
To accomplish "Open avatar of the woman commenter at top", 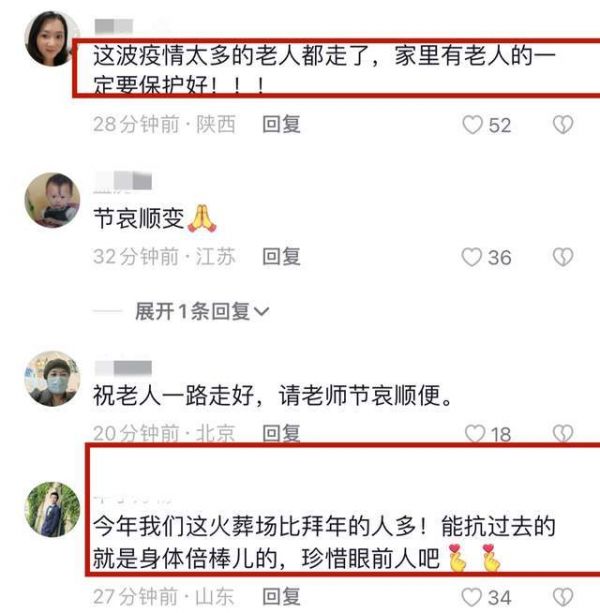I will (52, 39).
